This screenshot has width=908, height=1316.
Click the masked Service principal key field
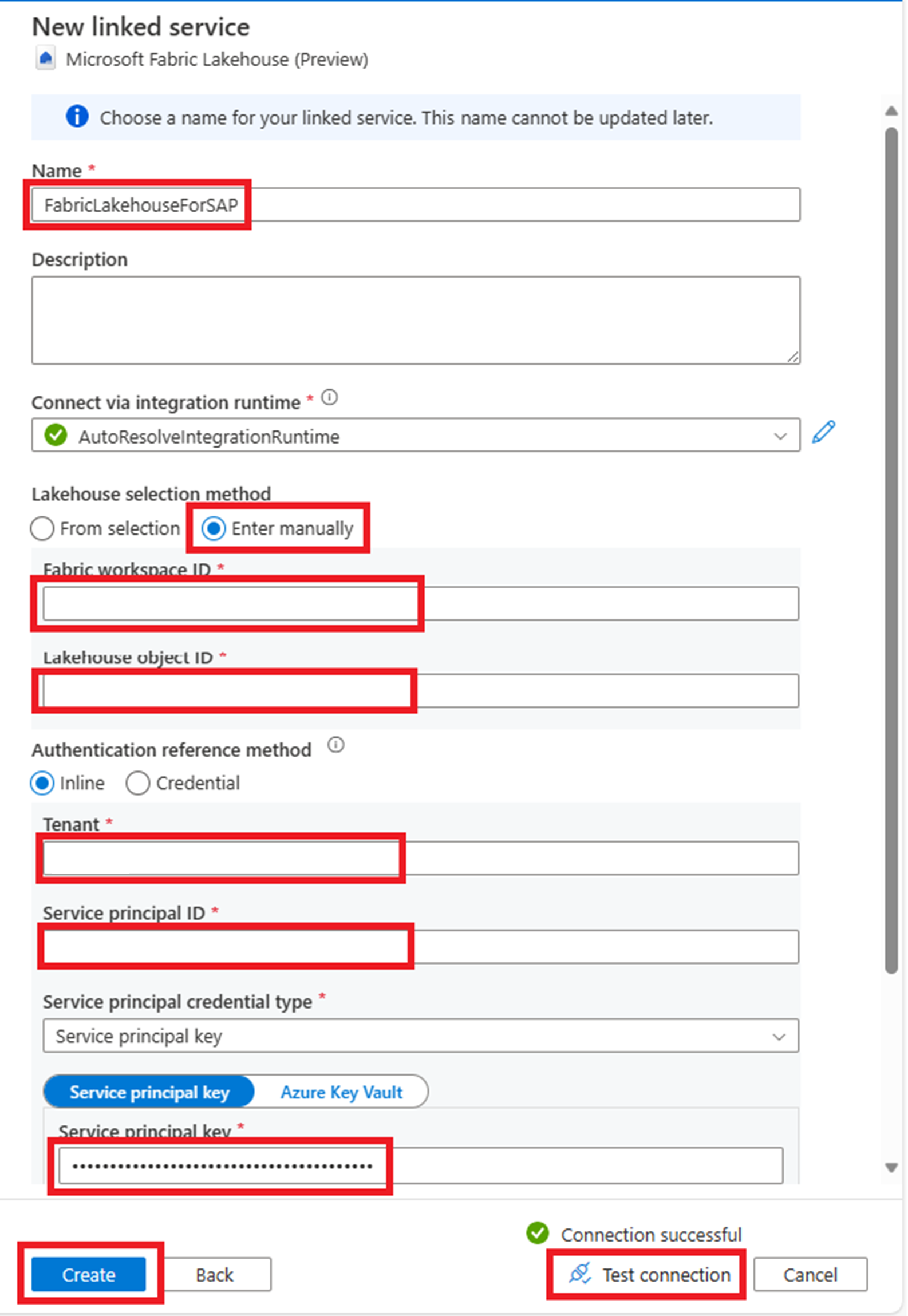421,1165
